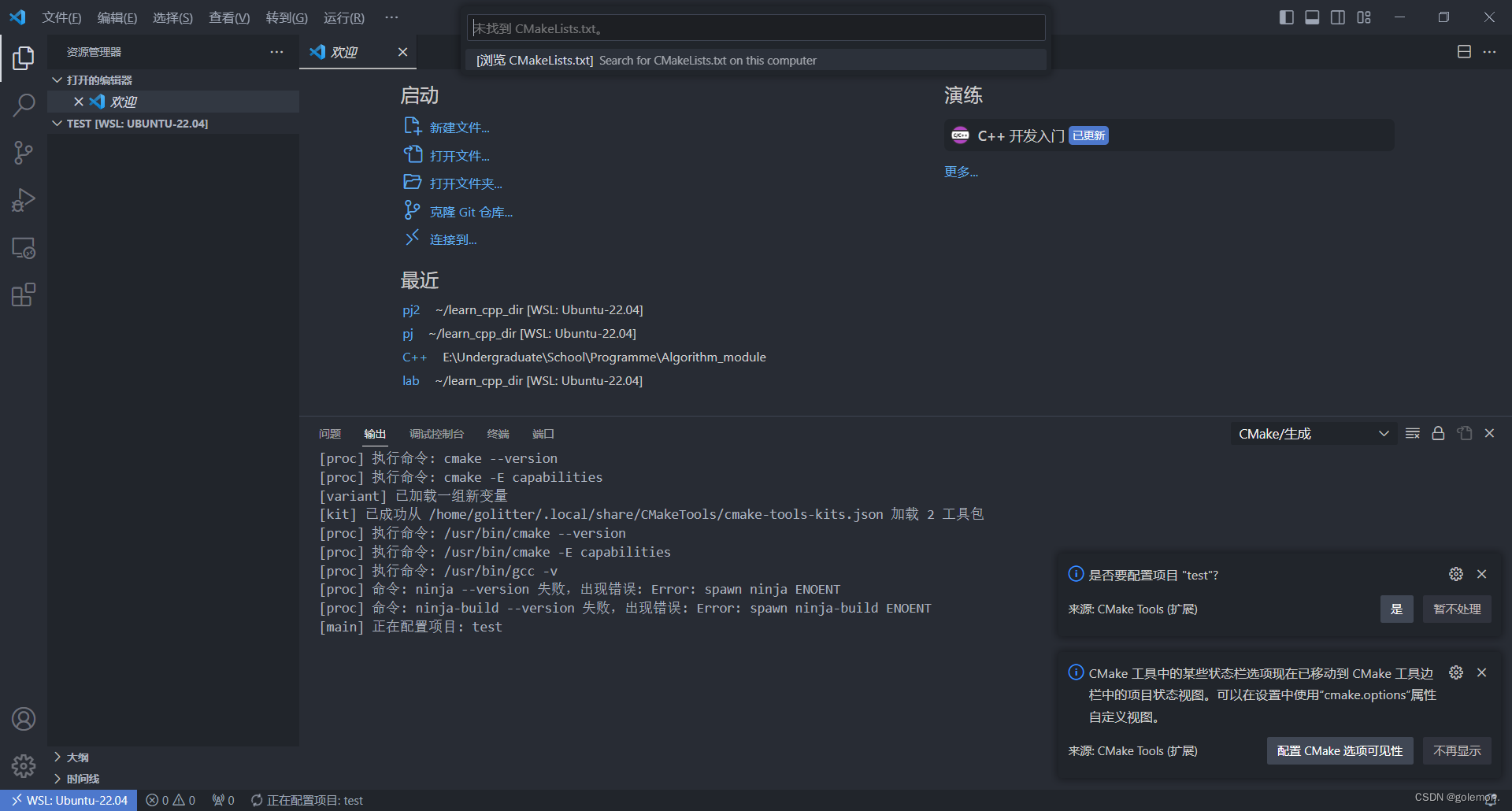This screenshot has height=811, width=1512.
Task: Click 是 to configure project
Action: pyautogui.click(x=1396, y=609)
